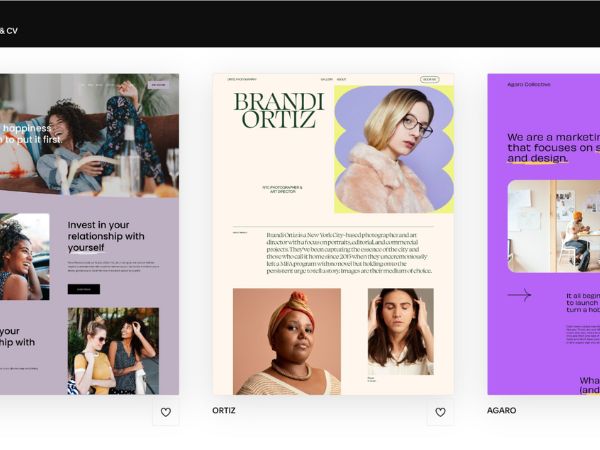Viewport: 600px width, 450px height.
Task: Click the Gallery link in Ortiz template nav
Action: (326, 80)
